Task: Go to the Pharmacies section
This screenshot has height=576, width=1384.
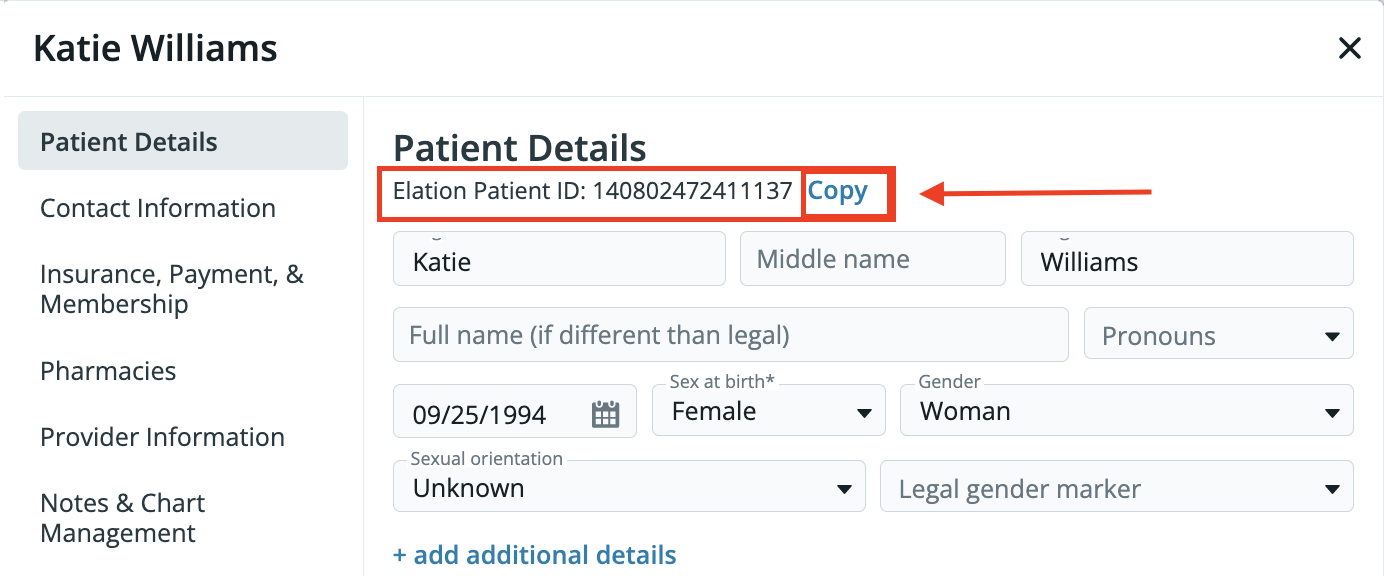Action: tap(108, 371)
